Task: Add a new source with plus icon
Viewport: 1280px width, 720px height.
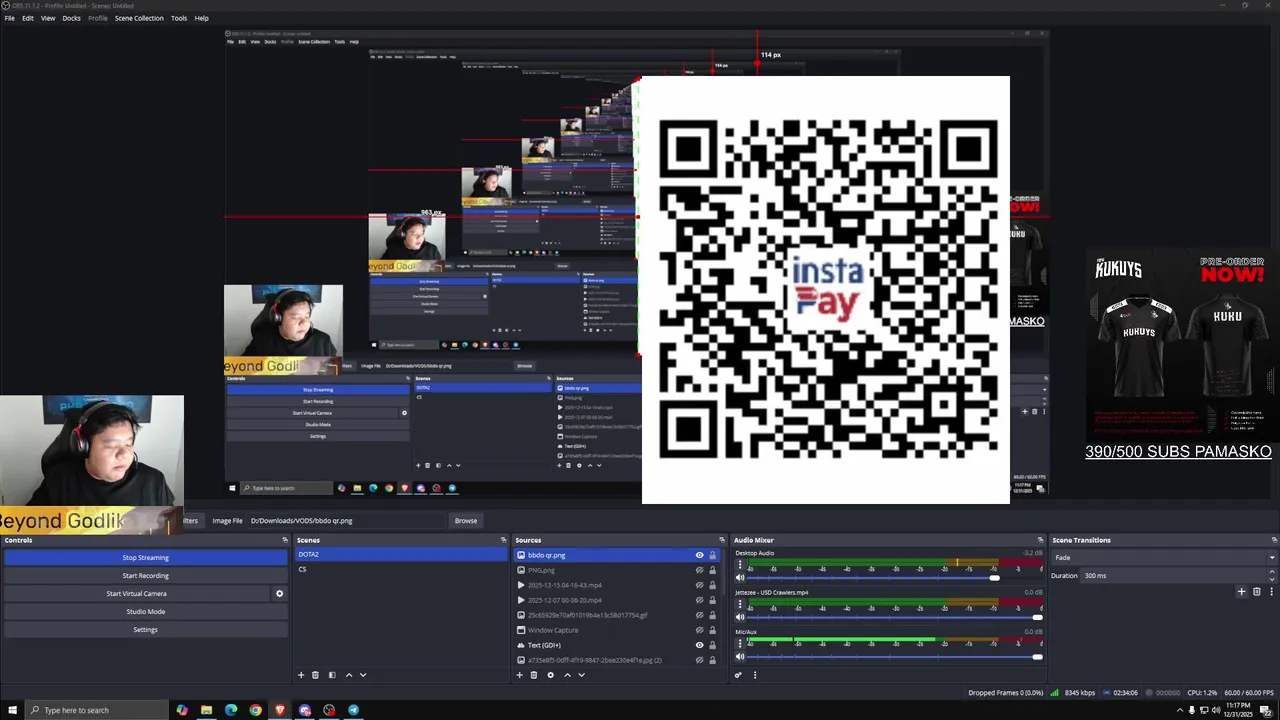Action: point(519,675)
